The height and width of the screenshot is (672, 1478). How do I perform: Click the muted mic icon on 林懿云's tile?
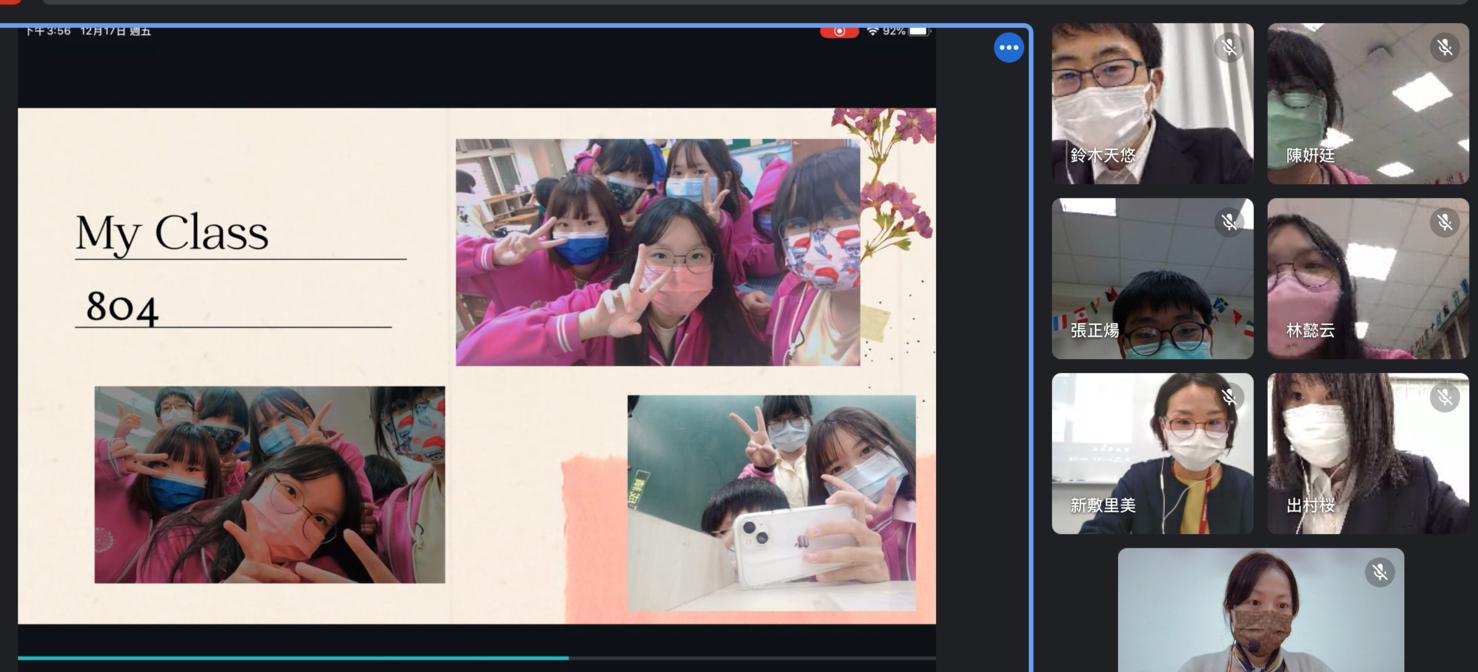point(1445,222)
